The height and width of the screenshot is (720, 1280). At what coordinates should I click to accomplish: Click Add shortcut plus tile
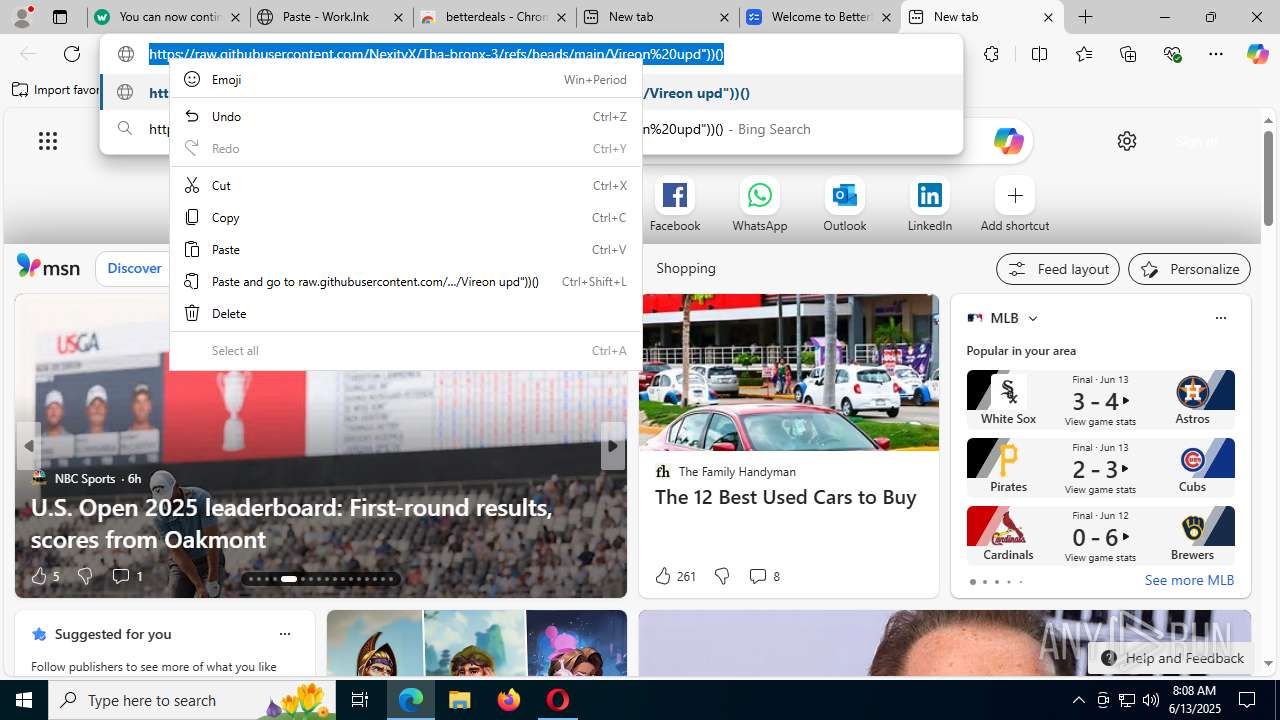tap(1015, 205)
